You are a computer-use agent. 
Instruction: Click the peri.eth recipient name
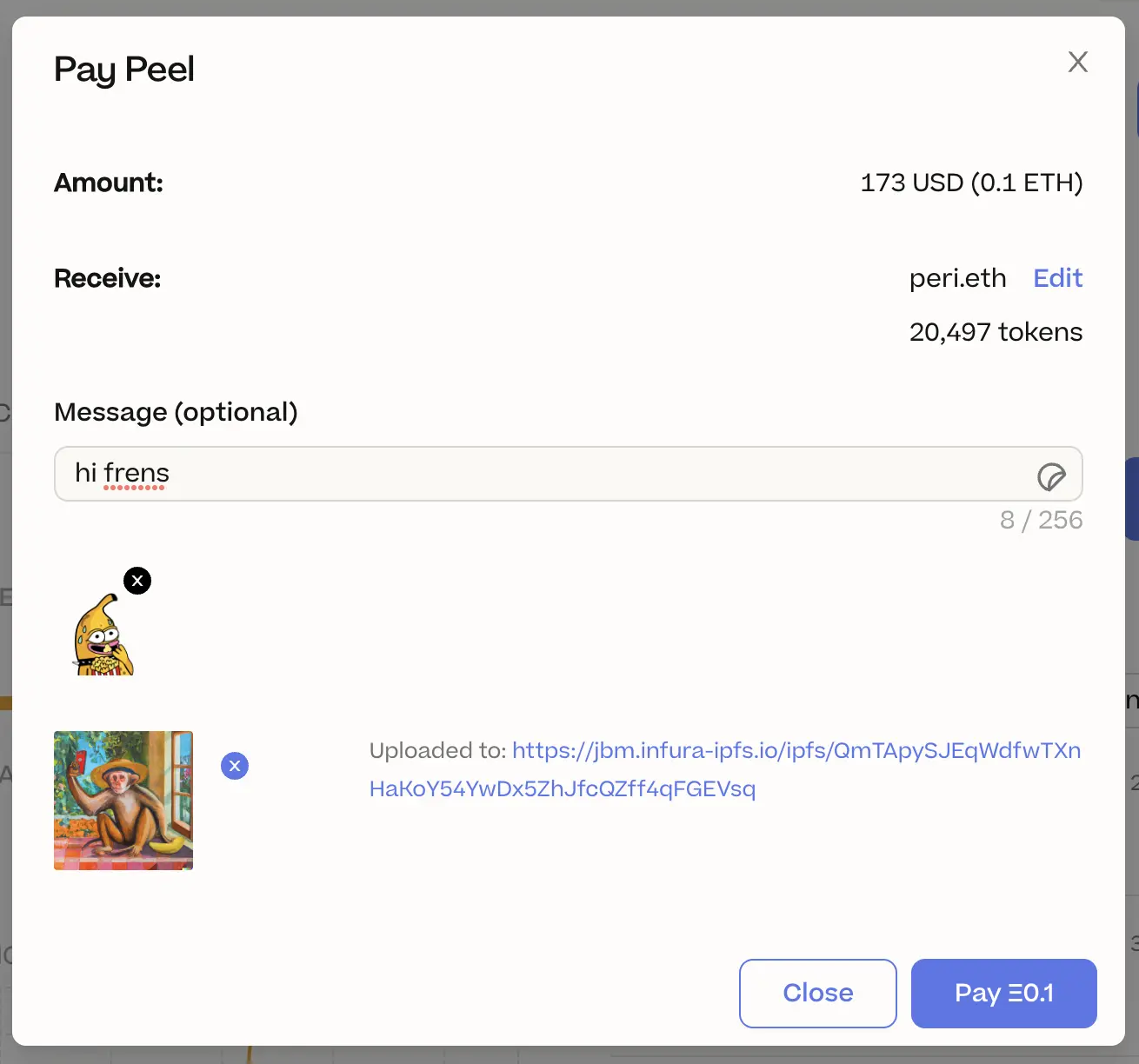(x=957, y=278)
